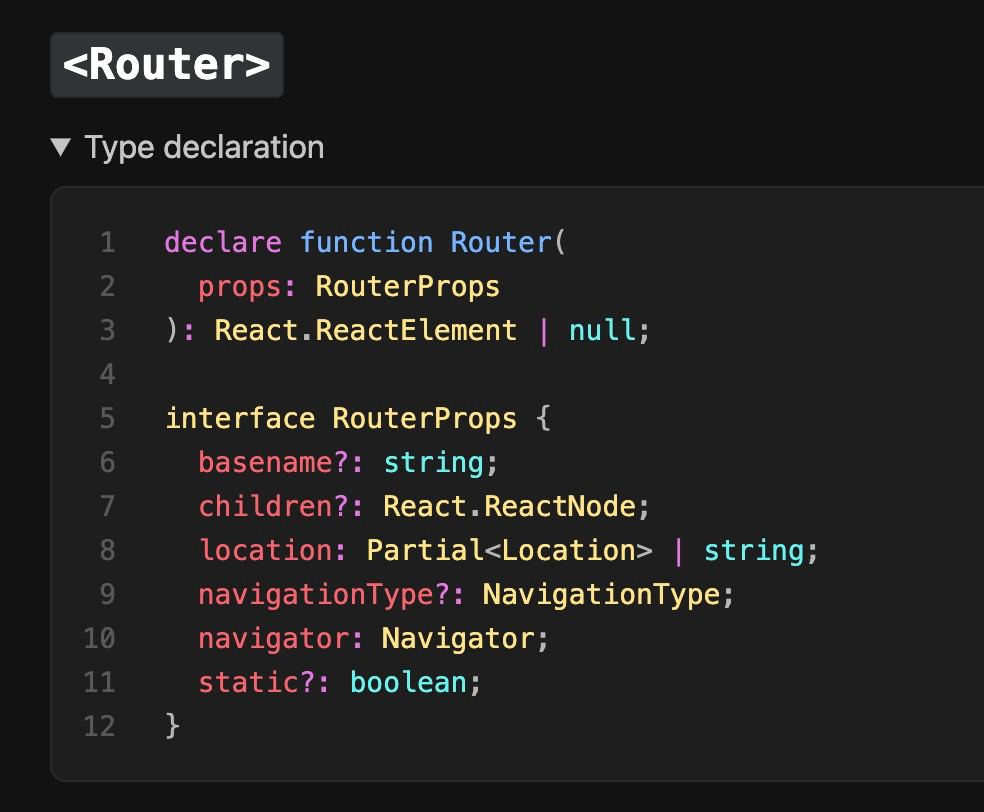Image resolution: width=984 pixels, height=812 pixels.
Task: Click 'Navigator' type on line 10
Action: [x=458, y=639]
